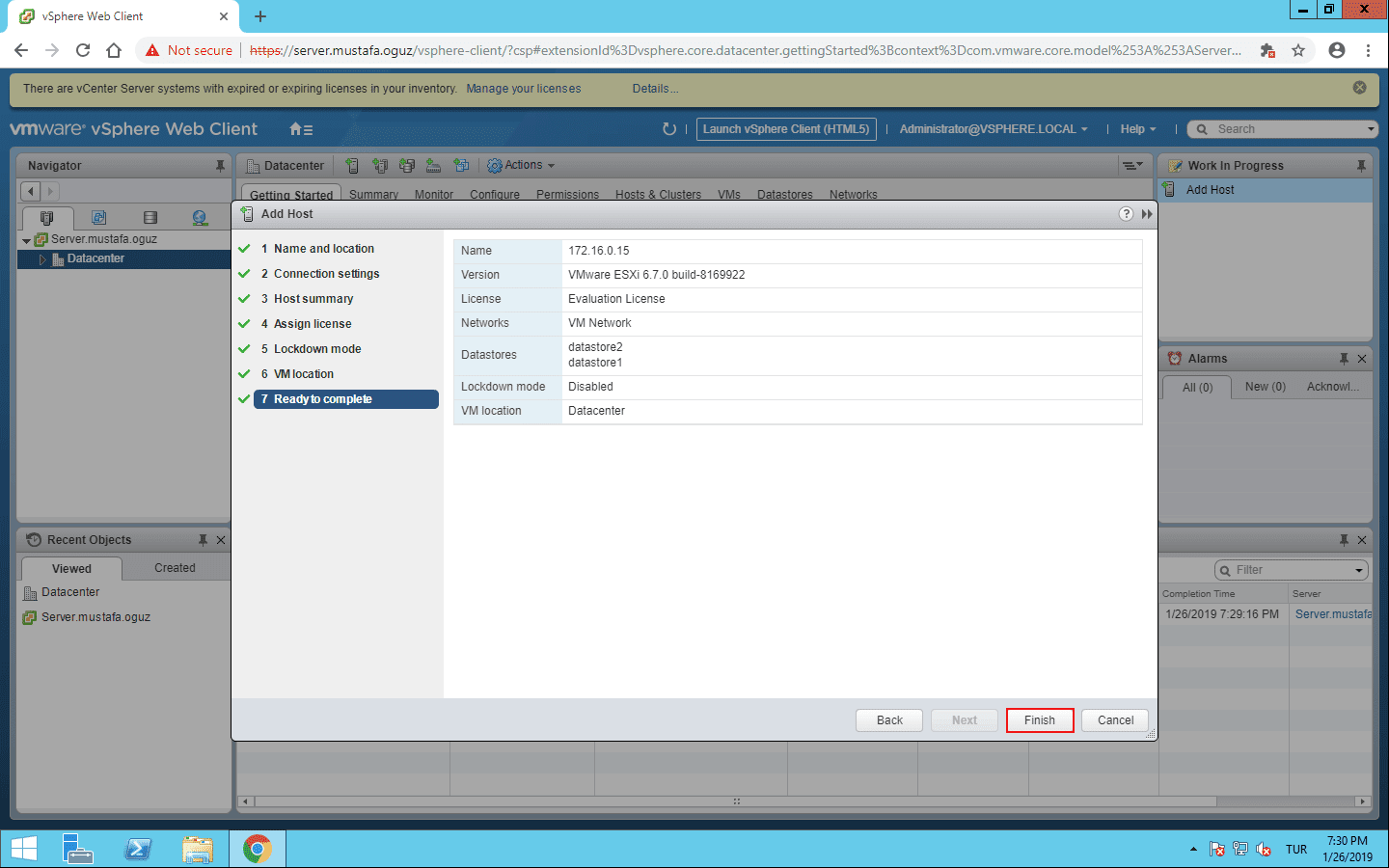This screenshot has width=1389, height=868.
Task: Switch to the Storage inventory icon
Action: point(150,217)
